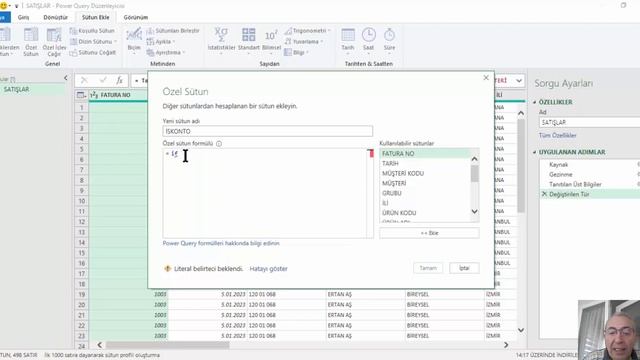Select FATURA NO in available columns
The height and width of the screenshot is (360, 640).
(424, 153)
